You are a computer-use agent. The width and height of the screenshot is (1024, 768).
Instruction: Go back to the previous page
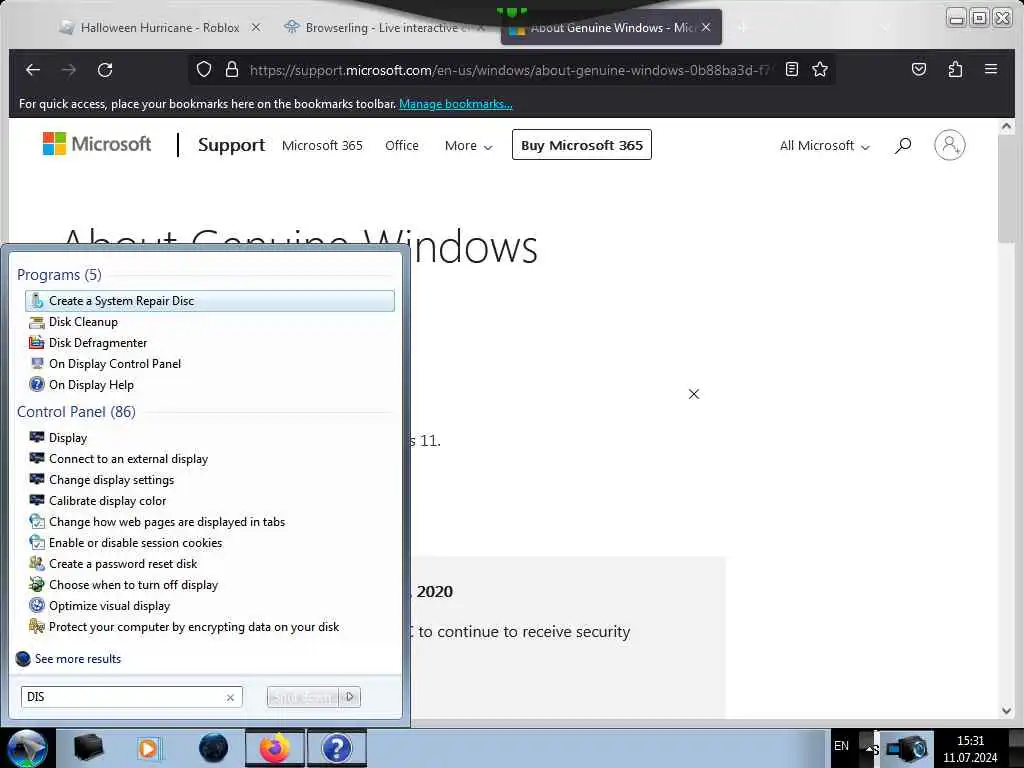point(33,70)
